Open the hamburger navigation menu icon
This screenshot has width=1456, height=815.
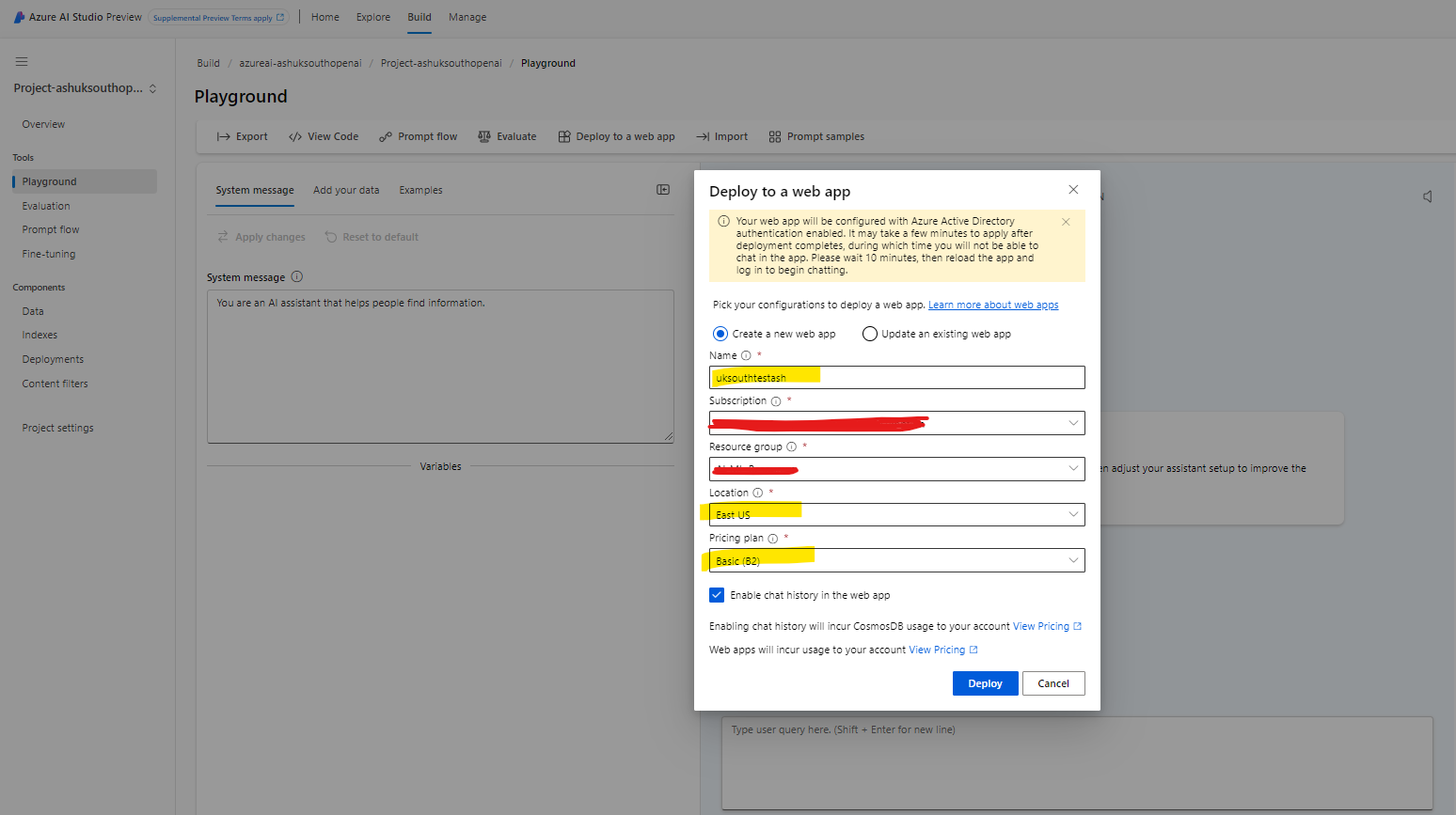point(22,62)
